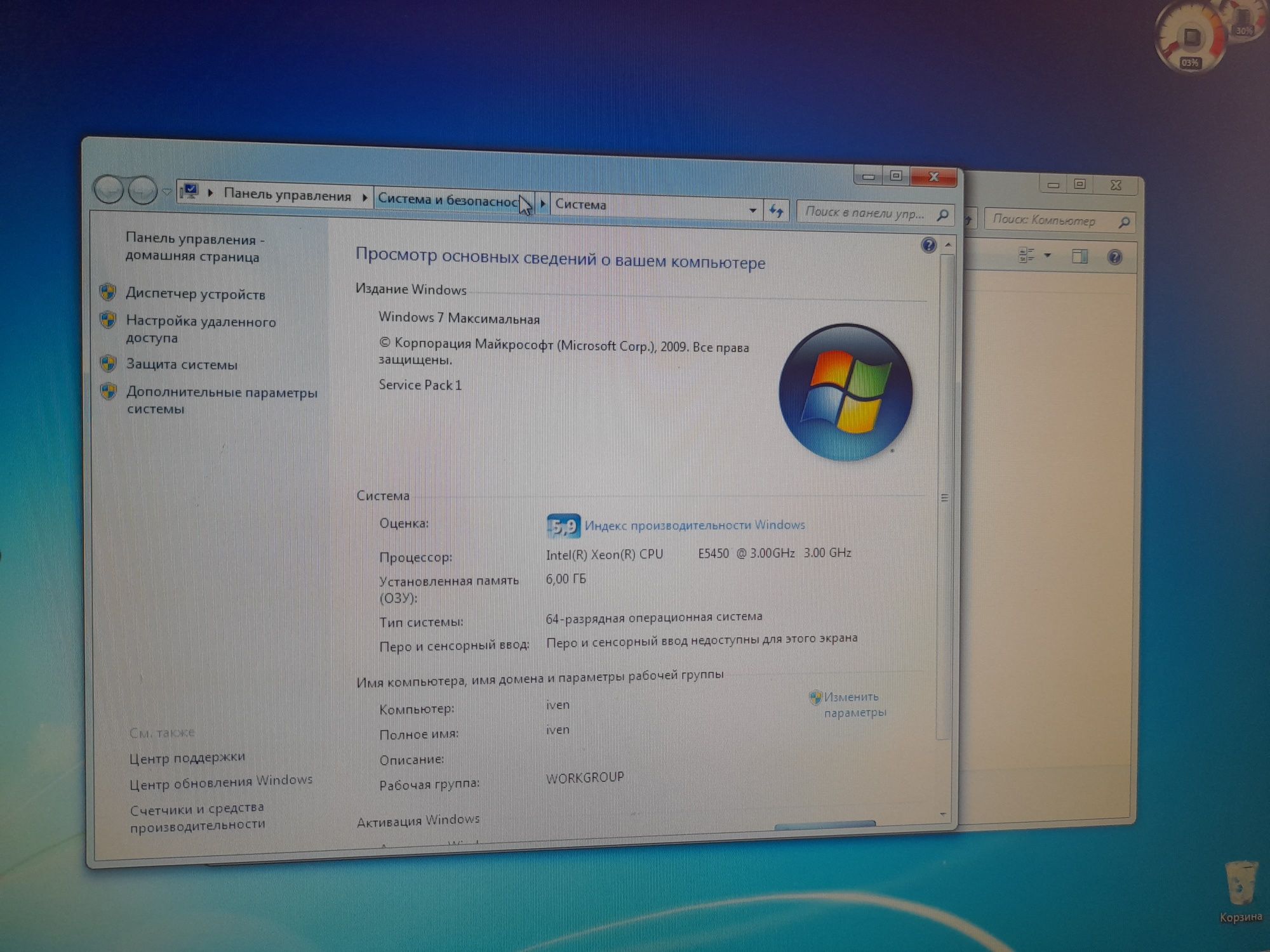
Task: Open help via blue question mark icon
Action: tap(928, 245)
